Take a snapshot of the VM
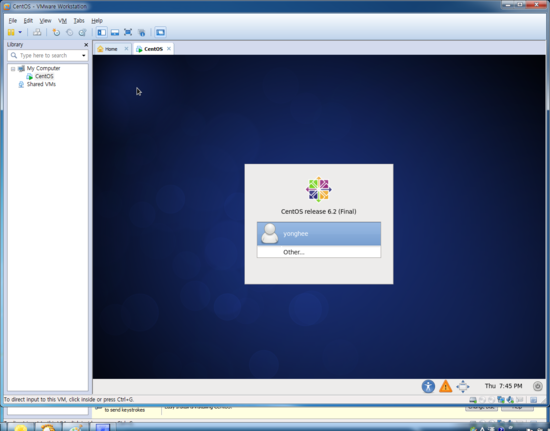The width and height of the screenshot is (550, 431). [56, 33]
